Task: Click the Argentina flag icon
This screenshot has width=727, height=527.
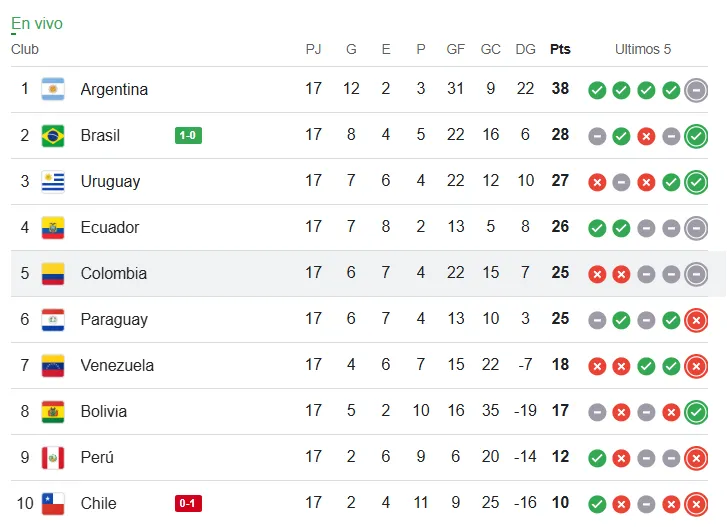Action: 53,89
